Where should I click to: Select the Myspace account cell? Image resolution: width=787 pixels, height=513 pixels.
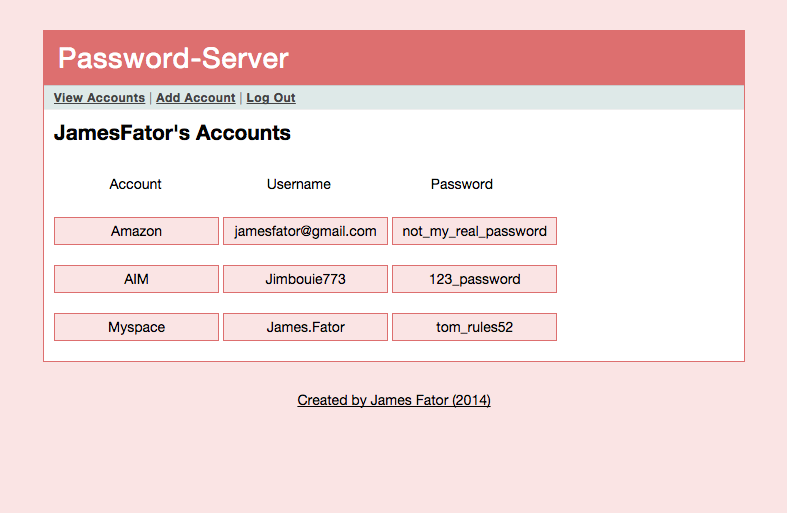click(137, 327)
